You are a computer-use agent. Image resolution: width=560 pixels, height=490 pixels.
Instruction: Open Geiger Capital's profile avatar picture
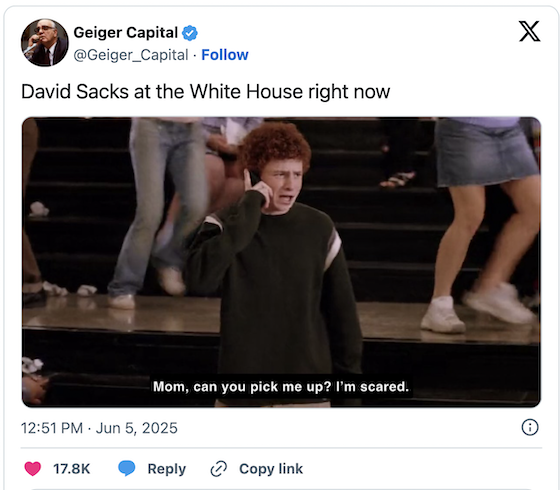pyautogui.click(x=45, y=42)
